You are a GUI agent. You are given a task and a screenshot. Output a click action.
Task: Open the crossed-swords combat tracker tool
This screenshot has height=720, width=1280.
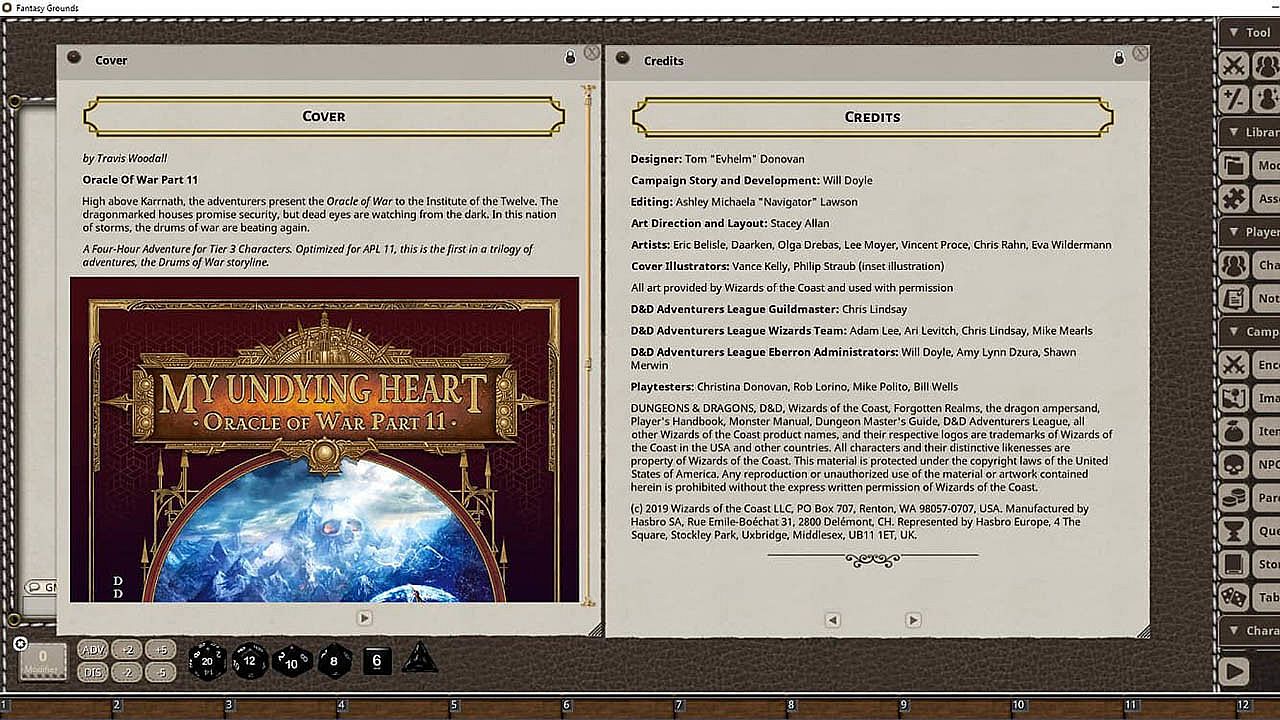coord(1235,66)
